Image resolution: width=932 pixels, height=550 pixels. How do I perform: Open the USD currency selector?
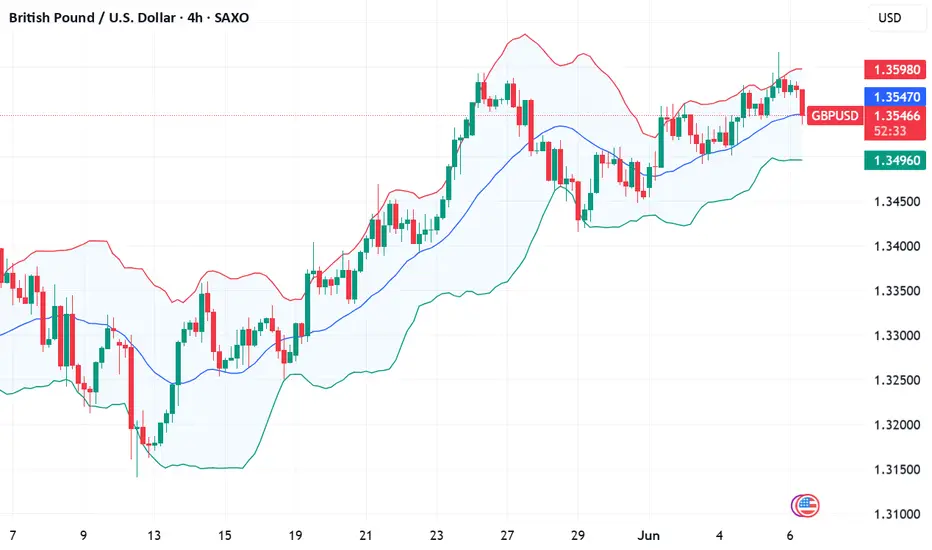pos(890,18)
